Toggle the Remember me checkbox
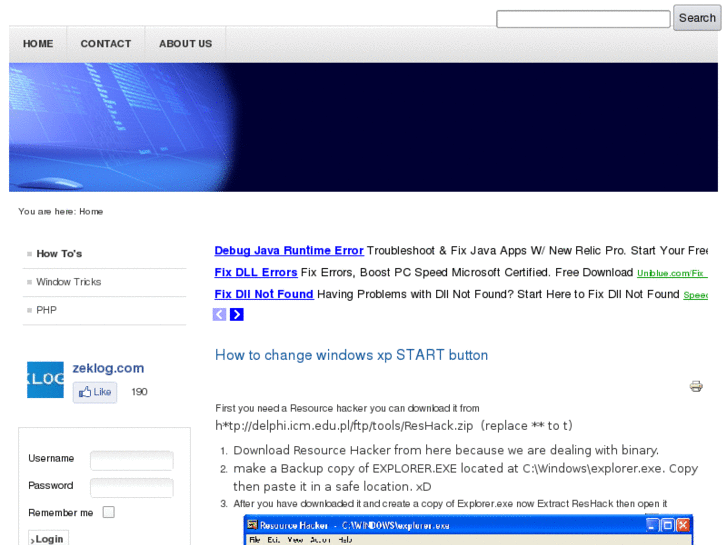 pyautogui.click(x=108, y=512)
